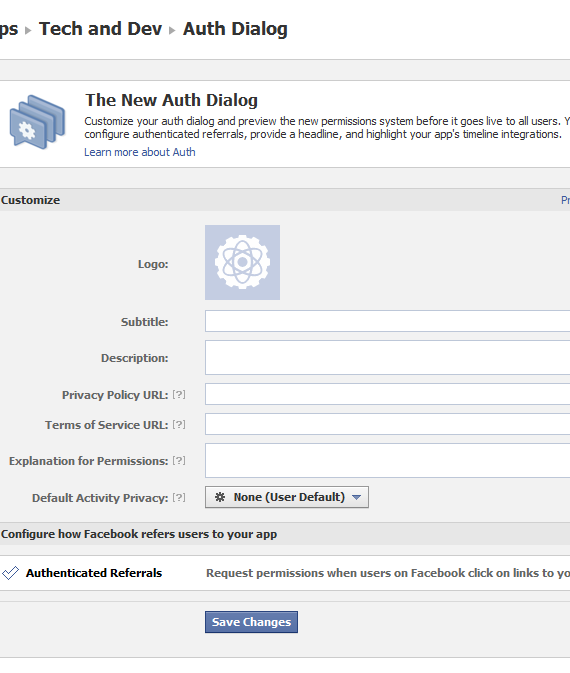Go to Tech and Dev breadcrumb

pyautogui.click(x=100, y=29)
